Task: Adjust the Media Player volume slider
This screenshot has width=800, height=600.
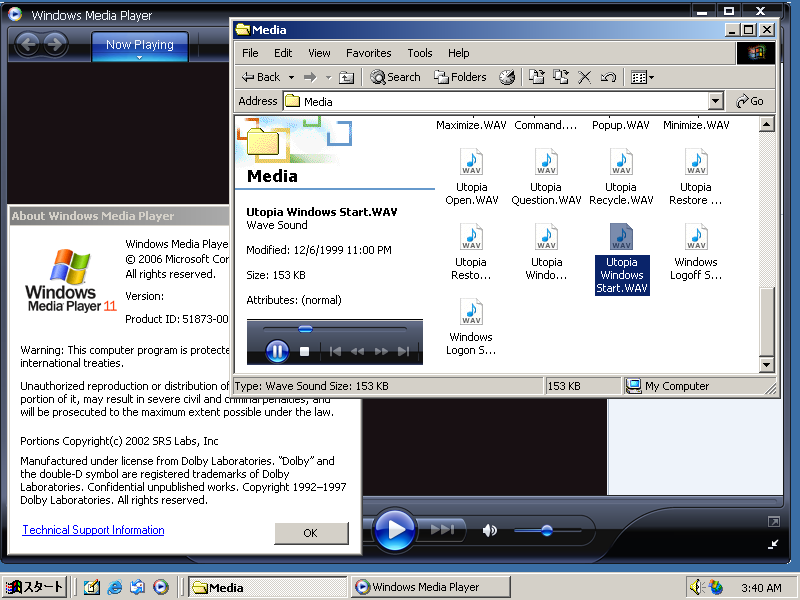Action: click(547, 531)
